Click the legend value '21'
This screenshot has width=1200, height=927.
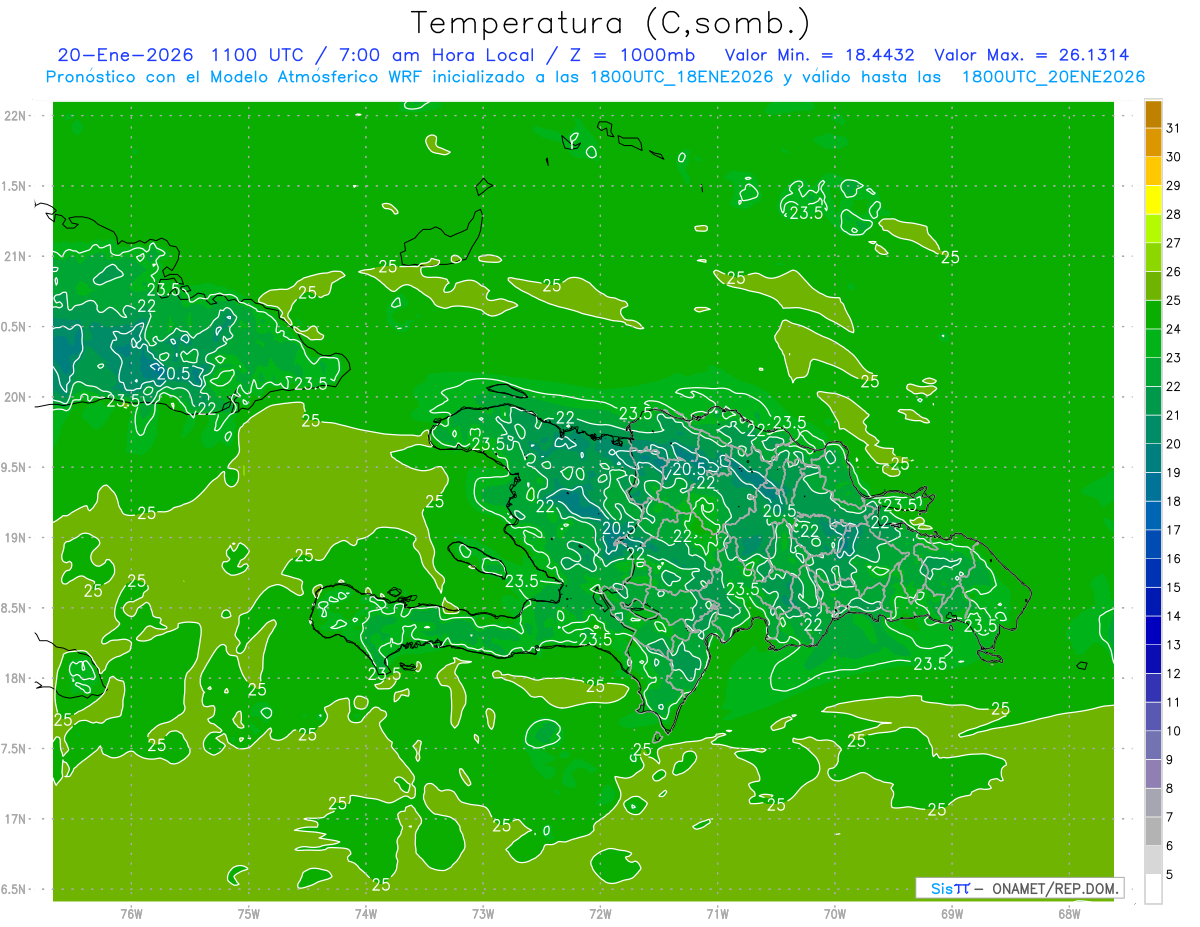[1173, 415]
